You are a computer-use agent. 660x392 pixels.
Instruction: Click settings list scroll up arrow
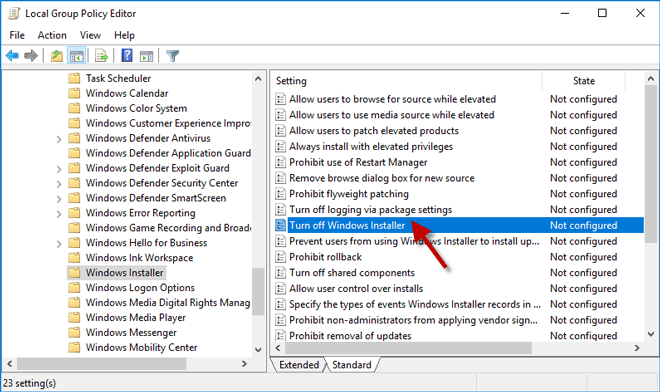[651, 79]
